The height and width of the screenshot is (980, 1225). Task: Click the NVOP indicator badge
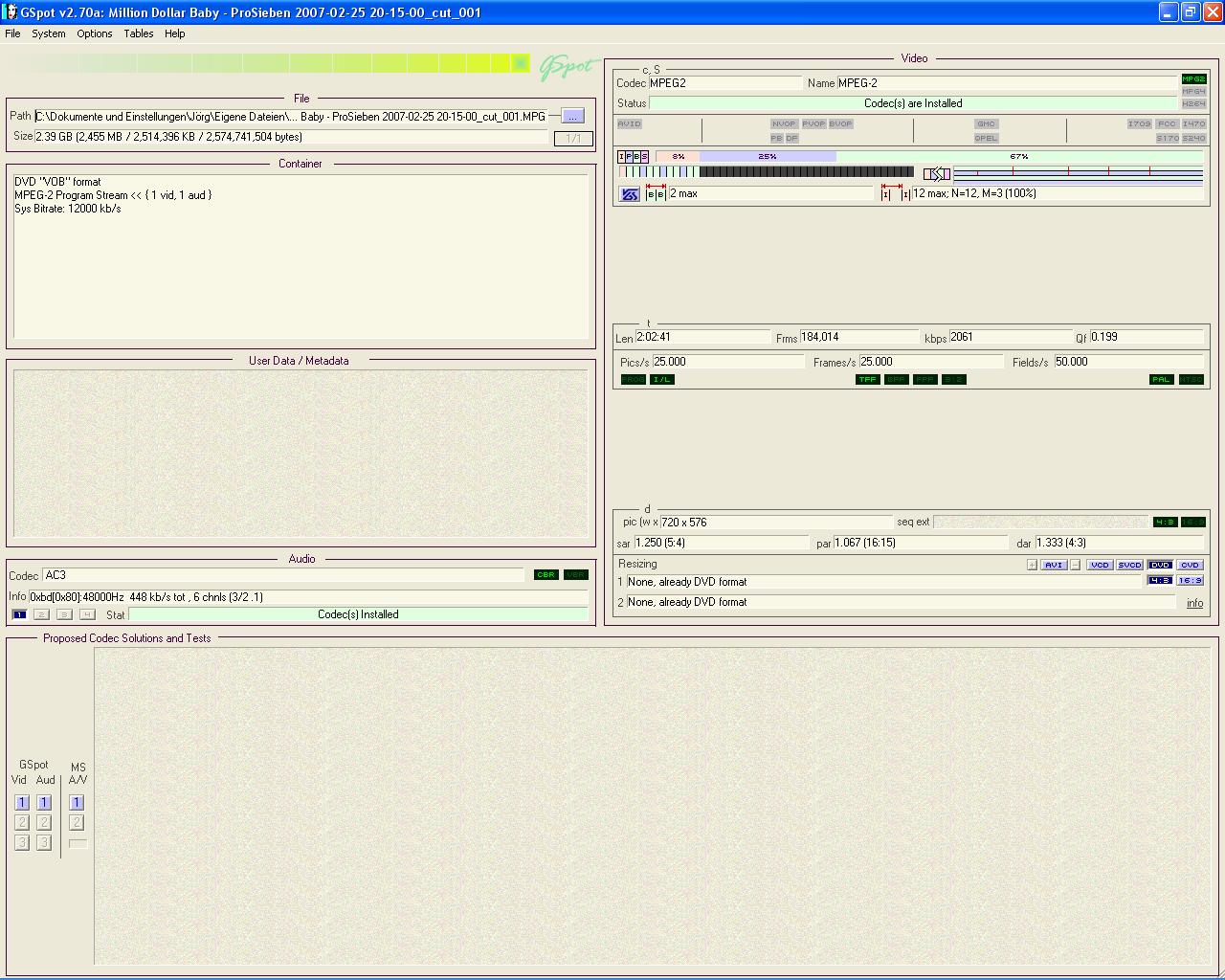click(x=784, y=123)
